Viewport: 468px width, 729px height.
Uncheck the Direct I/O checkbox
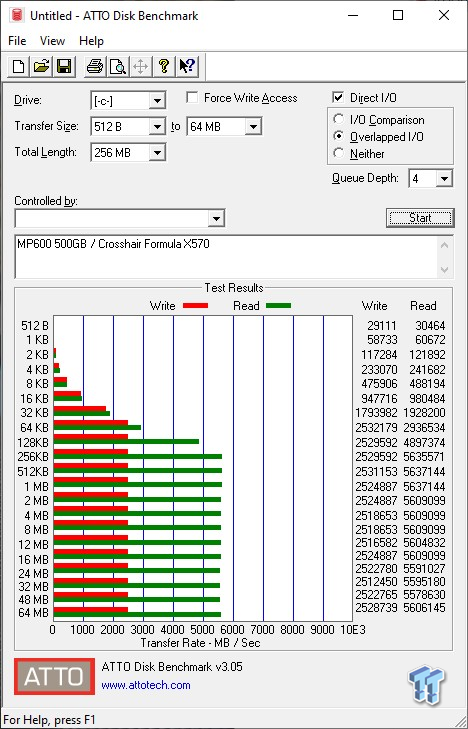click(338, 98)
